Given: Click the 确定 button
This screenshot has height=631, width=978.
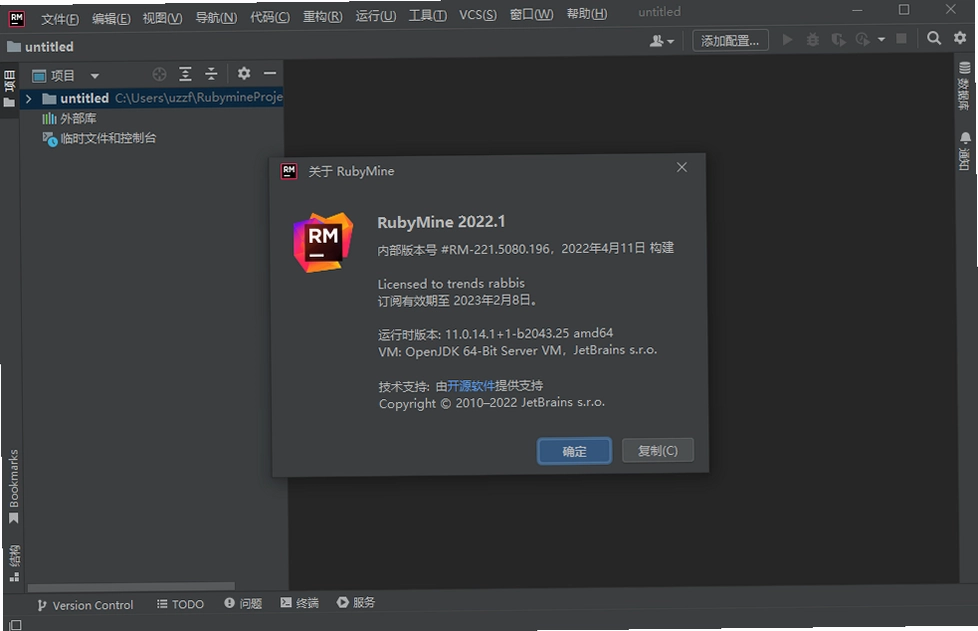Looking at the screenshot, I should pyautogui.click(x=574, y=451).
